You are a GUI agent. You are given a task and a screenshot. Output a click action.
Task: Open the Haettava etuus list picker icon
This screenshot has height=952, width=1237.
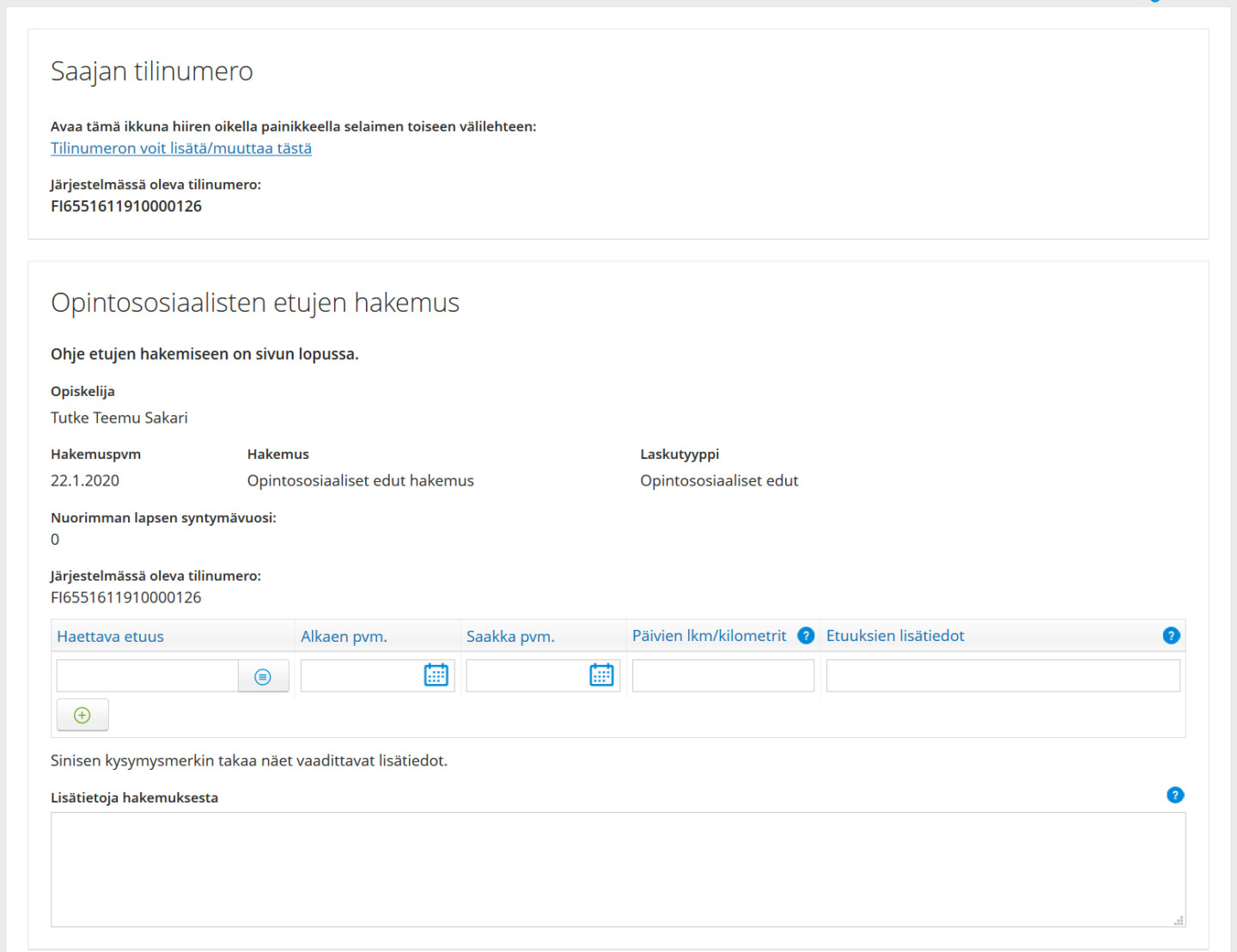(x=263, y=676)
